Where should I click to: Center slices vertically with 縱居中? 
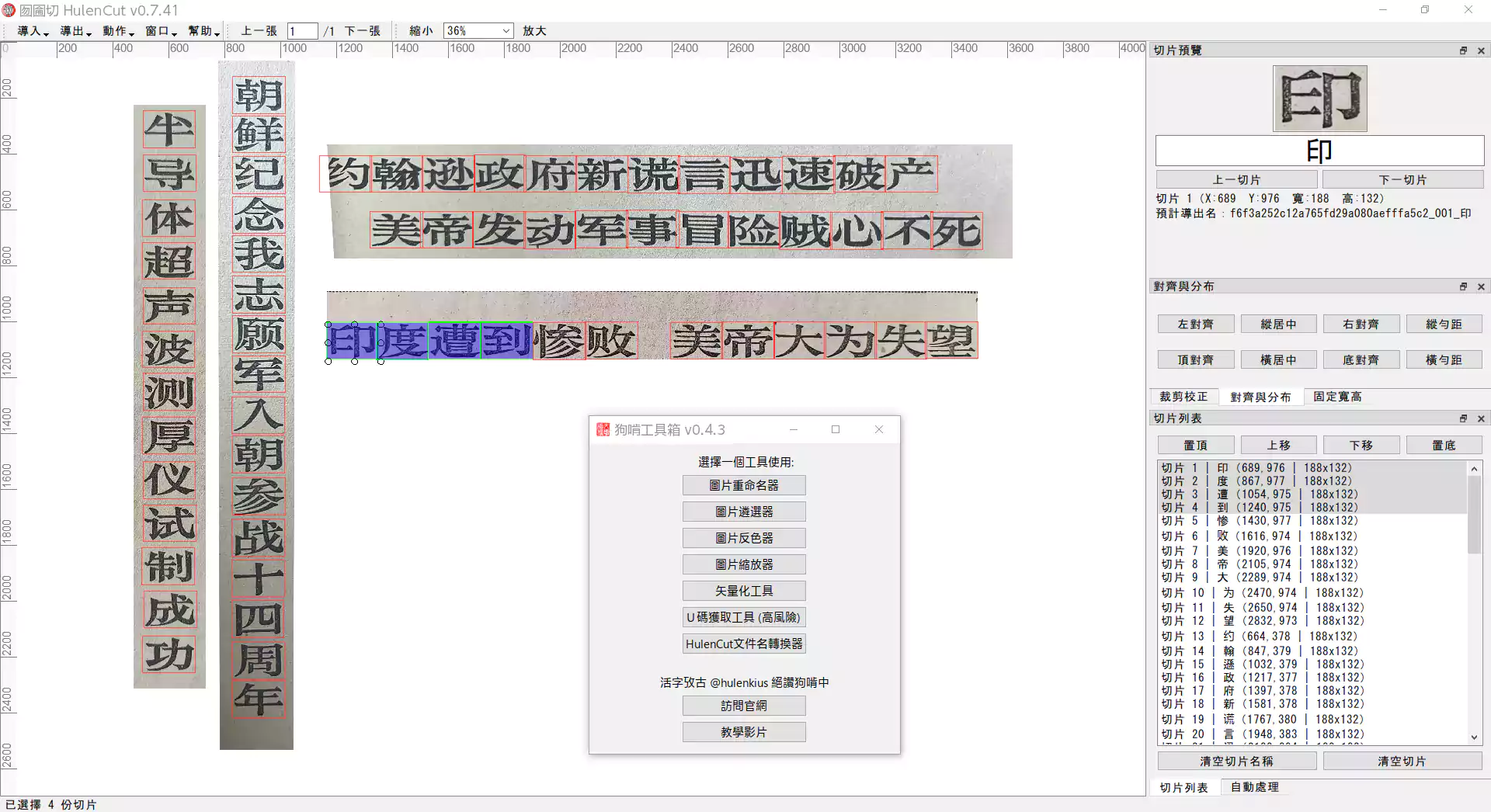pyautogui.click(x=1278, y=324)
